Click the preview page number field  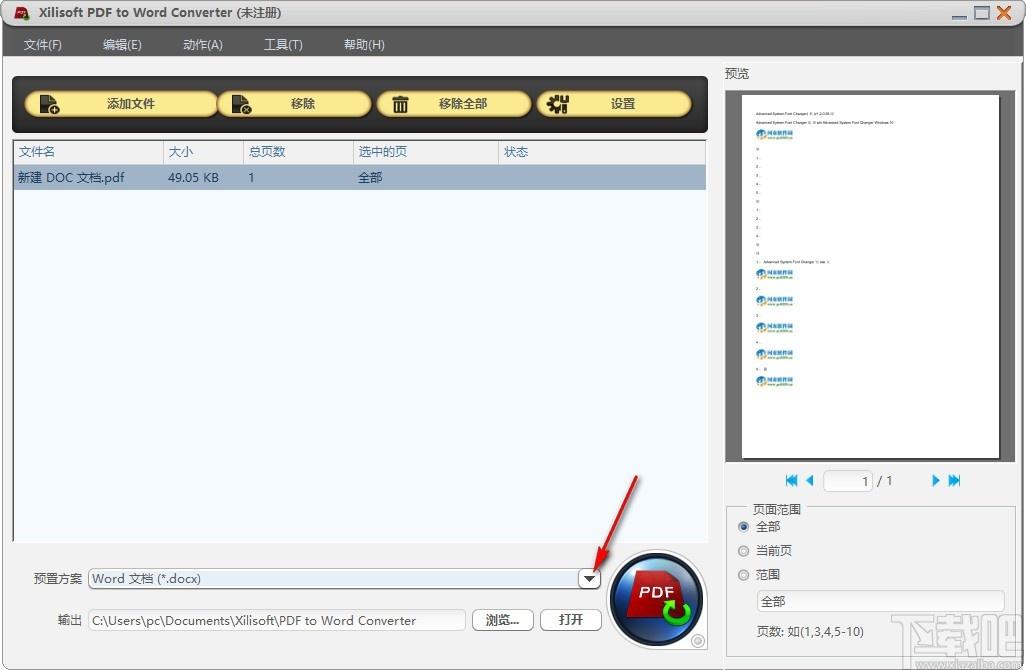pyautogui.click(x=848, y=481)
